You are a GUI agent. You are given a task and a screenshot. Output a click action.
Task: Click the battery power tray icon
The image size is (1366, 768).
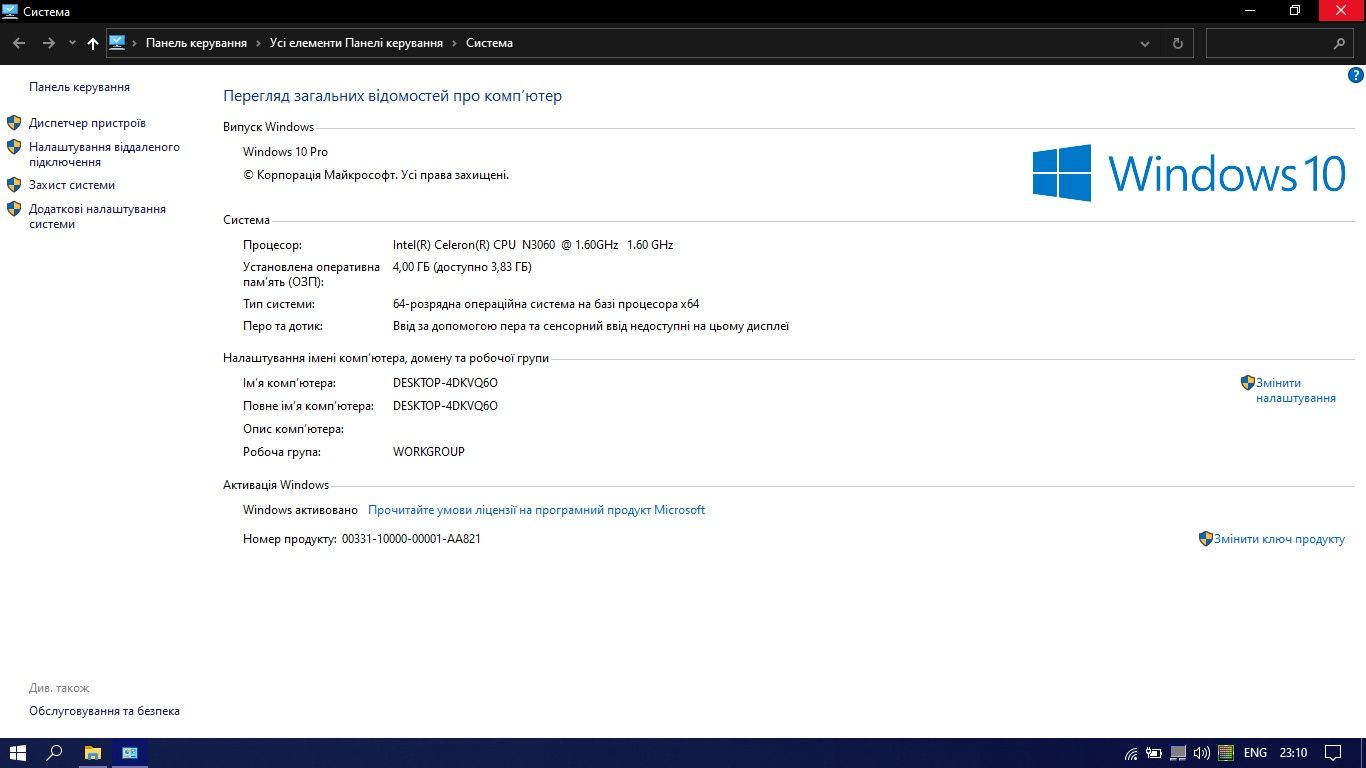coord(1154,753)
